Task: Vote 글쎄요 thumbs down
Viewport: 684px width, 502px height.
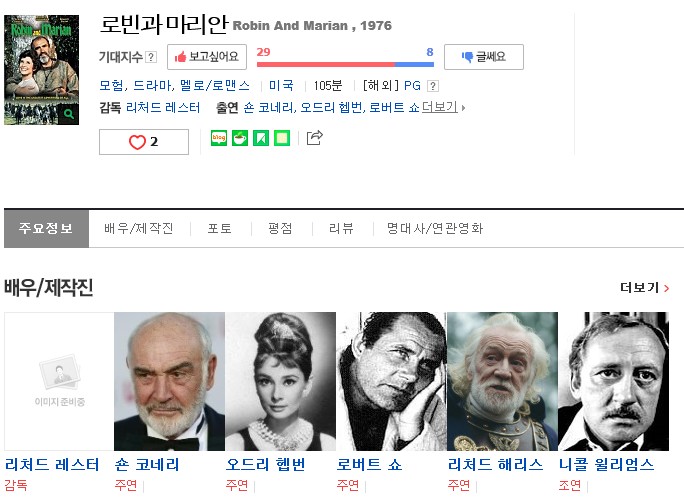Action: pyautogui.click(x=484, y=57)
